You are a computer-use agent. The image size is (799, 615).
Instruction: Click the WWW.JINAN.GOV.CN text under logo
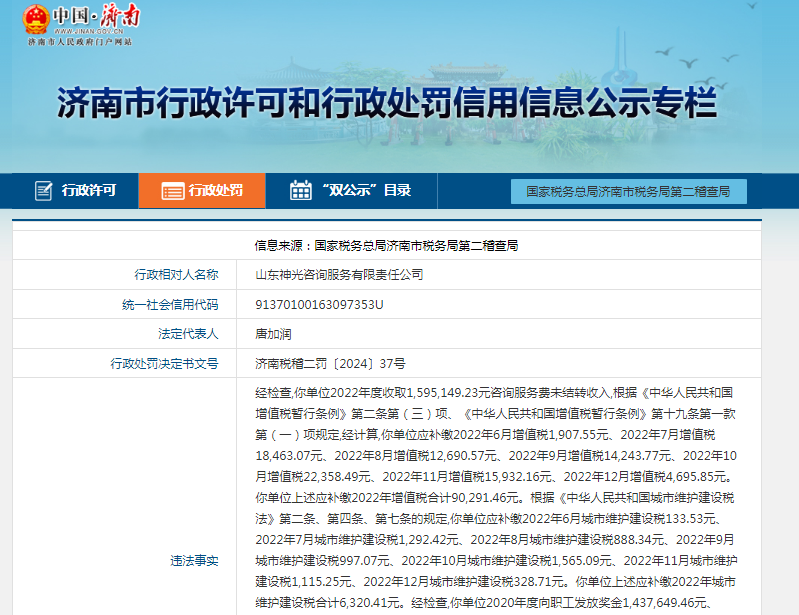[89, 32]
